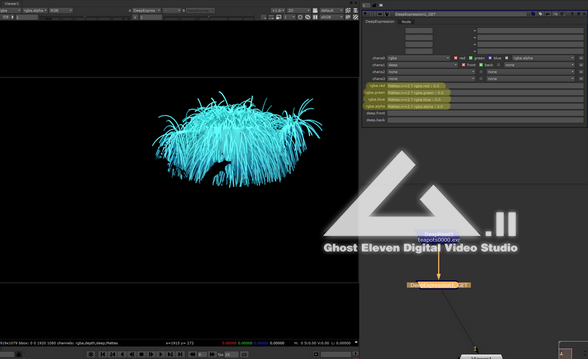Image resolution: width=588 pixels, height=361 pixels.
Task: Go to the last frame
Action: tap(180, 354)
